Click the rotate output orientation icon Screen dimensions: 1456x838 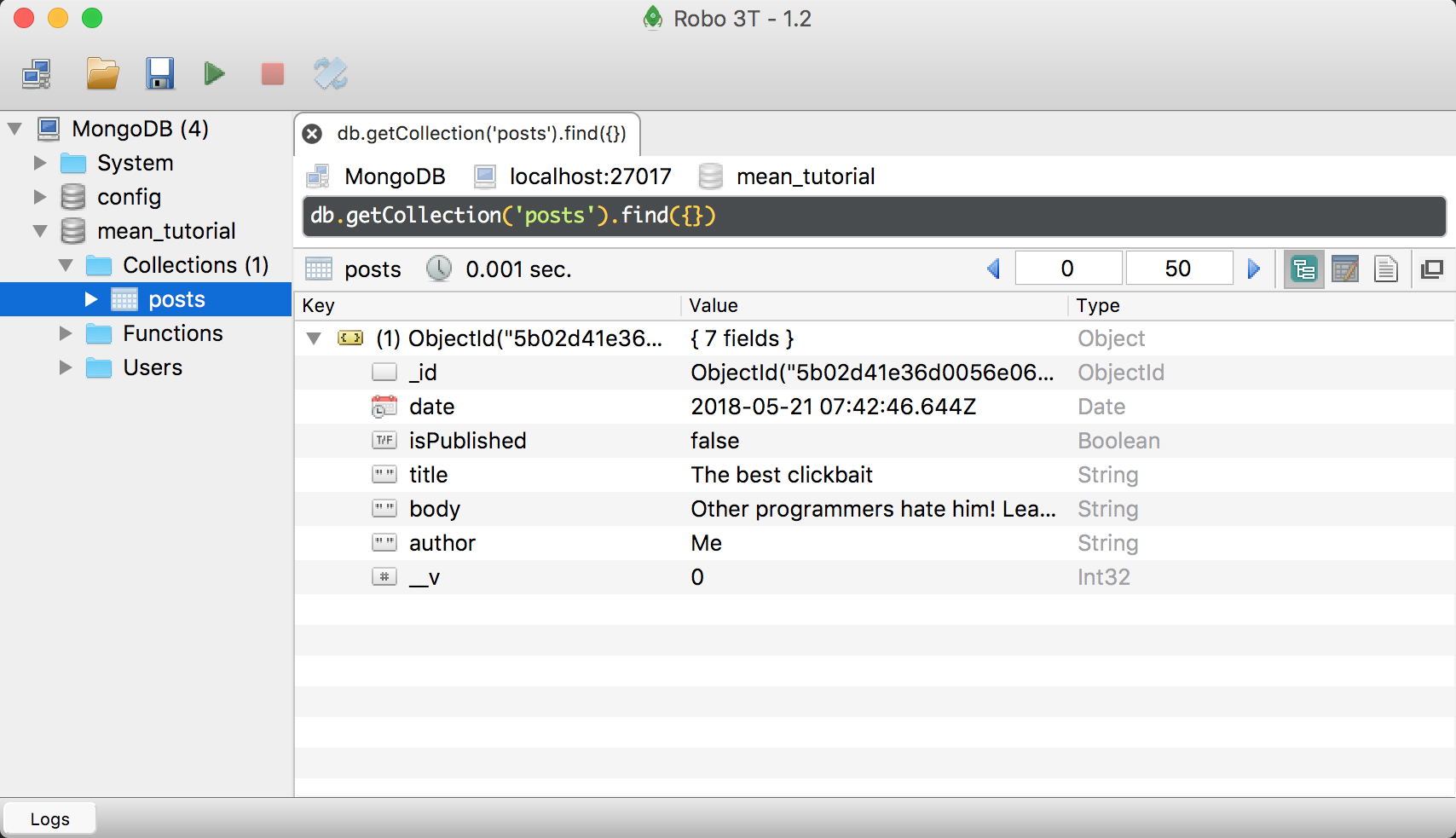pos(331,74)
